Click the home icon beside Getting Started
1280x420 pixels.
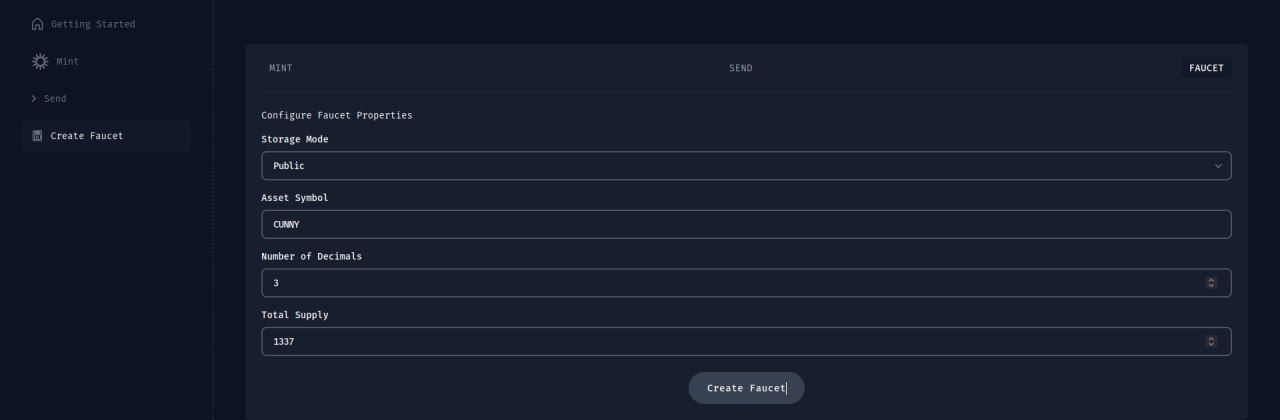(x=38, y=24)
